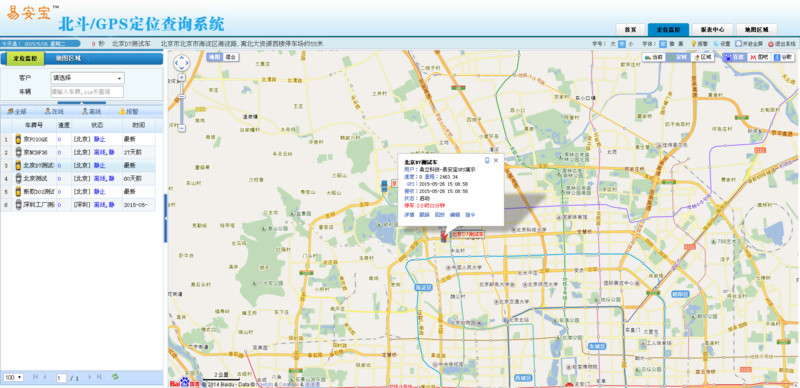Toggle 区域 region mode on map
Screen dimensions: 800x388
703,58
